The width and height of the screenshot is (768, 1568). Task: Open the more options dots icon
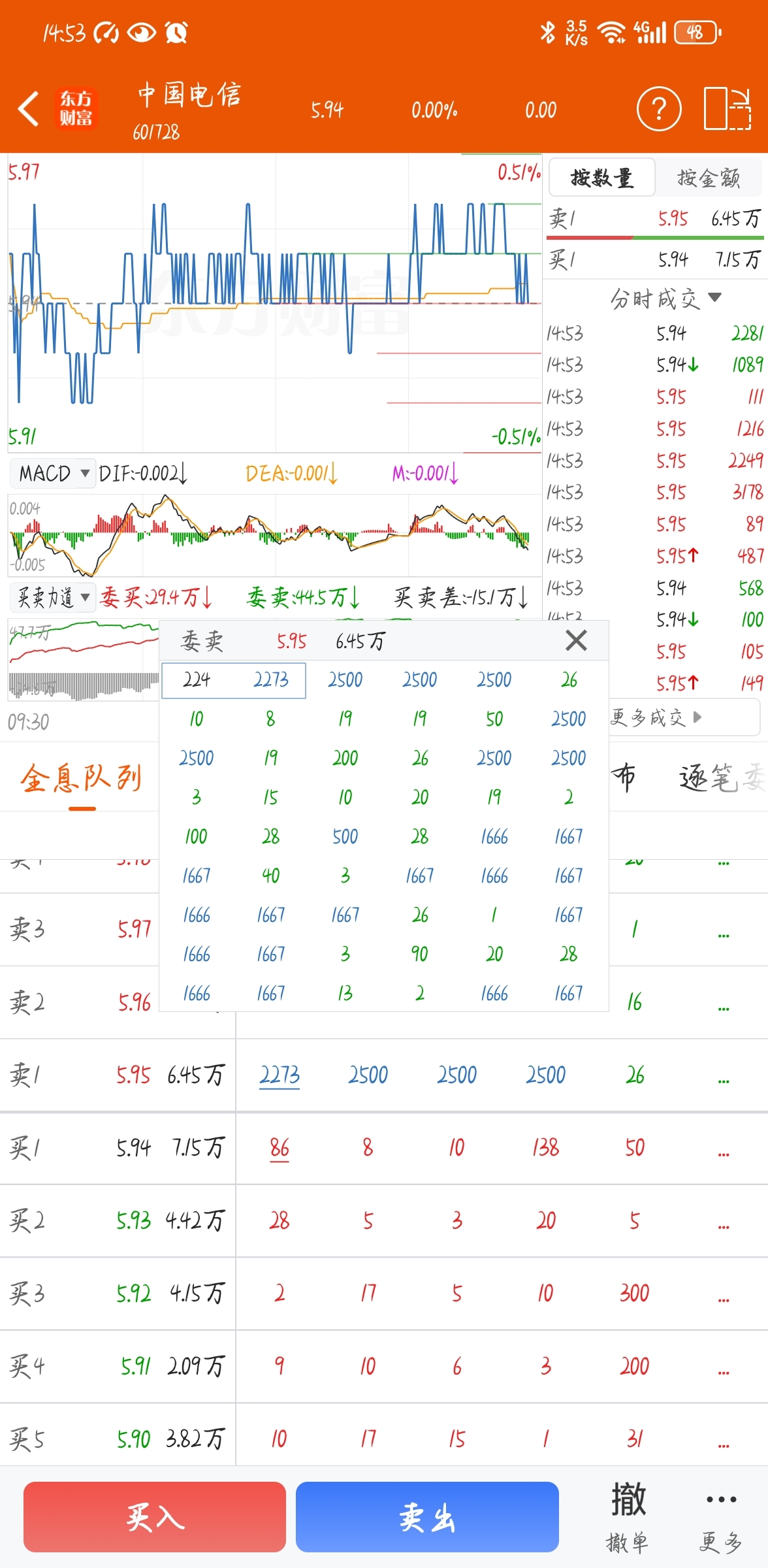[721, 1517]
